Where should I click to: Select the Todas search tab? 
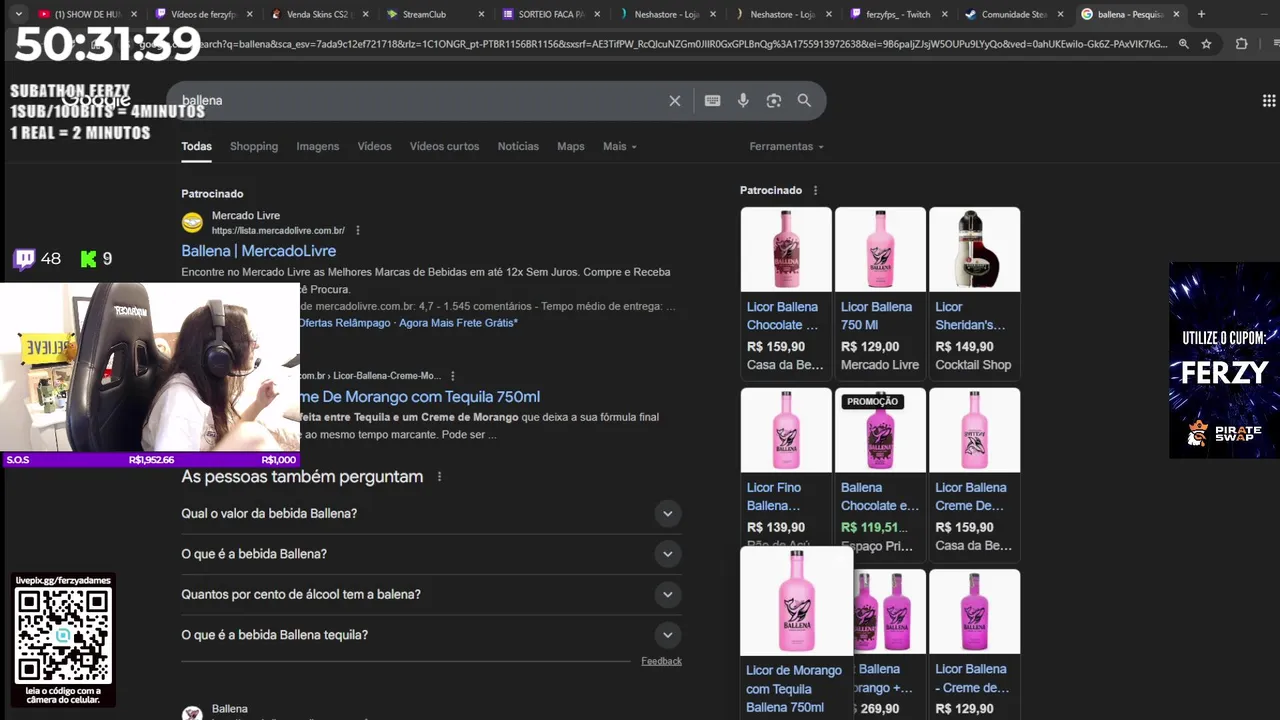tap(196, 146)
